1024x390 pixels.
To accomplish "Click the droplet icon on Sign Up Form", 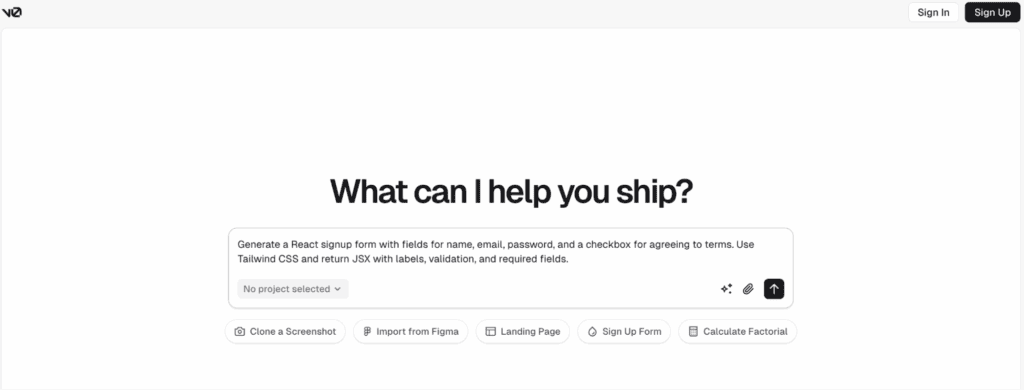I will [x=592, y=332].
